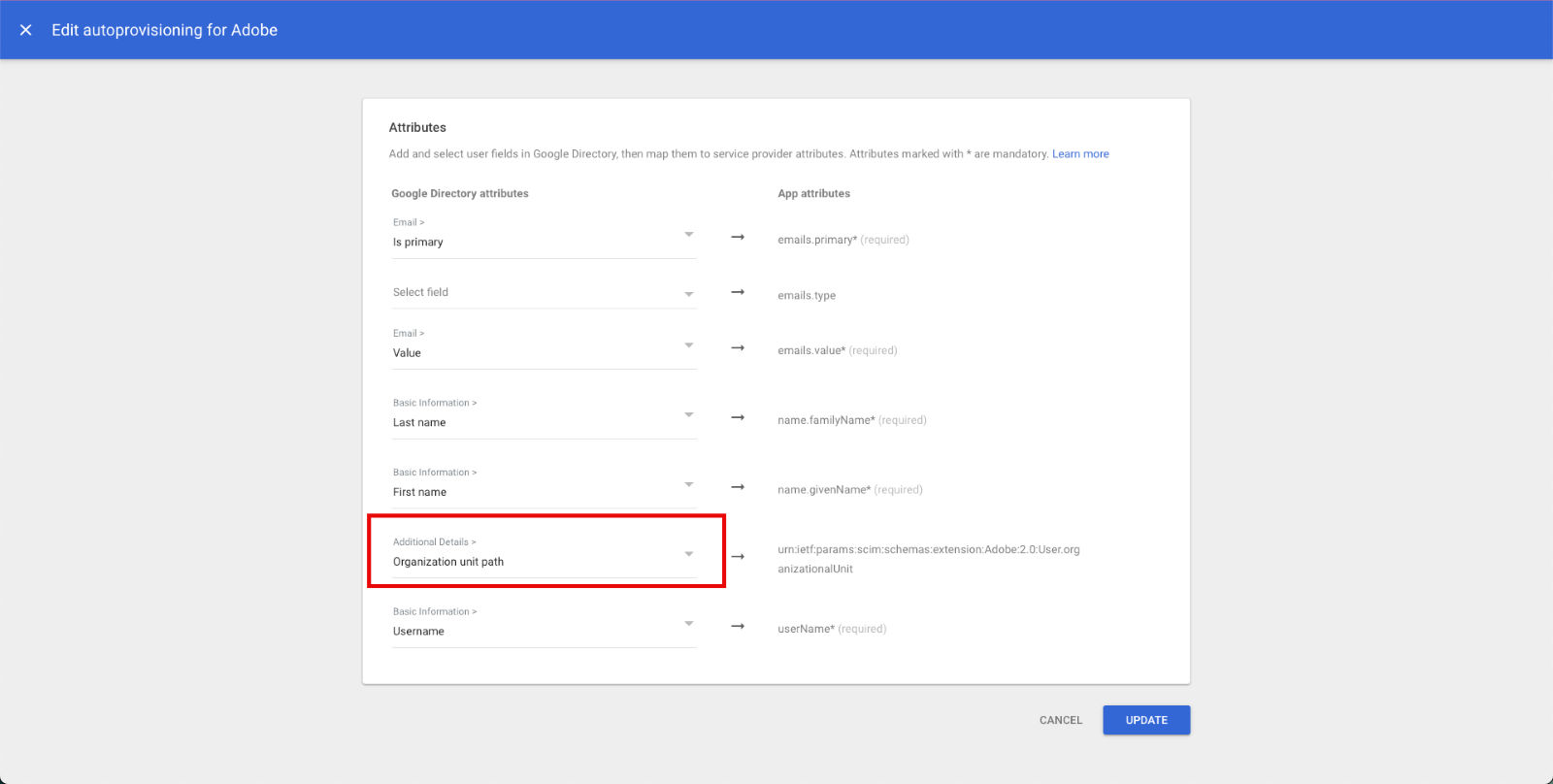Click the mapping arrow next to emails.primary
The width and height of the screenshot is (1553, 784).
738,237
